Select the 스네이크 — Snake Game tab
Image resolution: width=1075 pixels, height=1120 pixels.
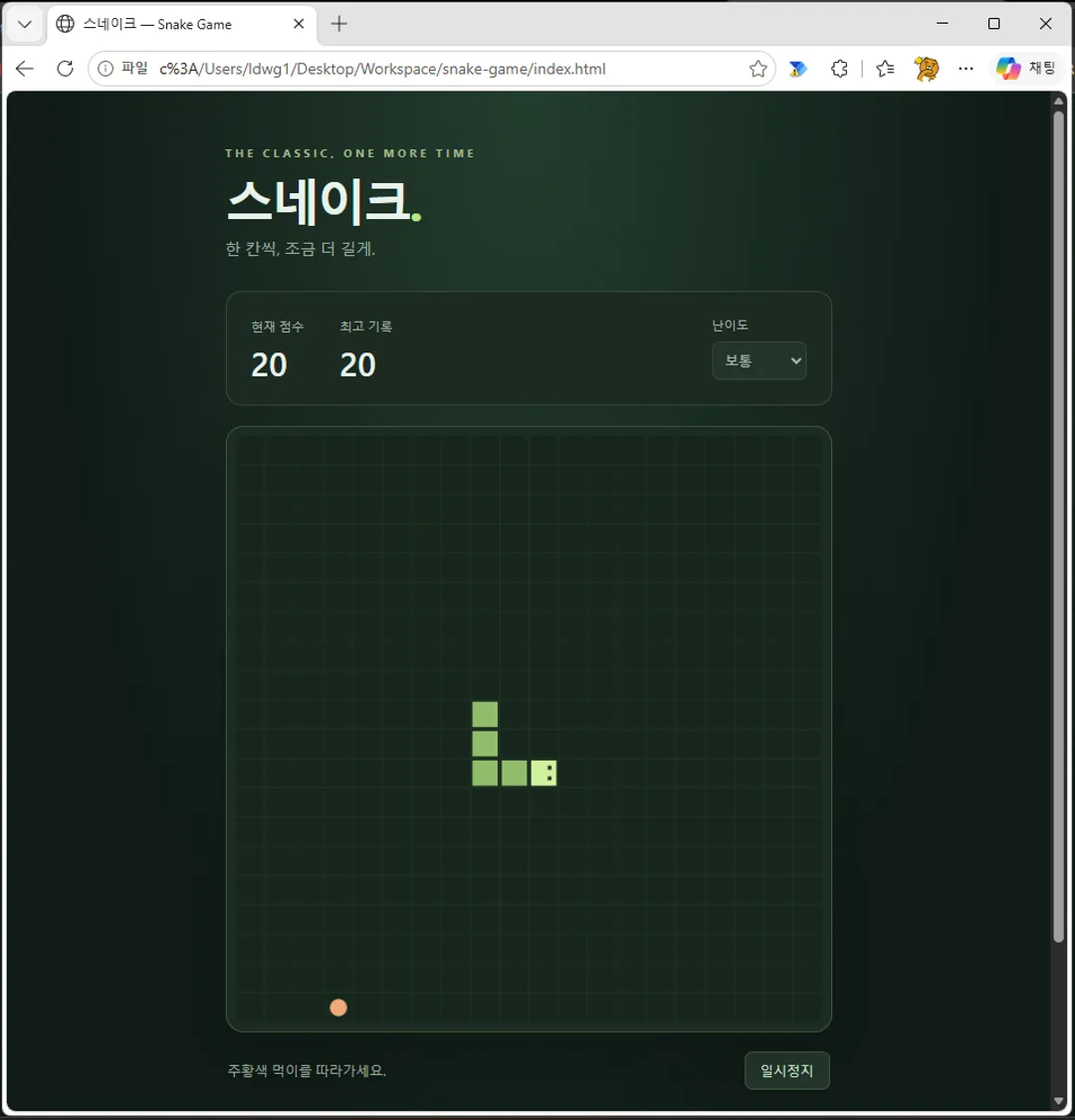(x=182, y=24)
